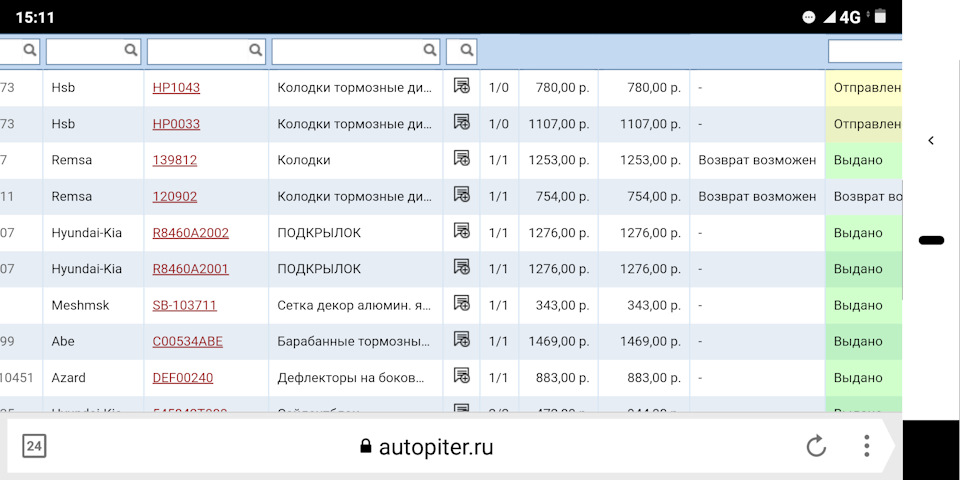Open part number link 120902

(x=175, y=196)
